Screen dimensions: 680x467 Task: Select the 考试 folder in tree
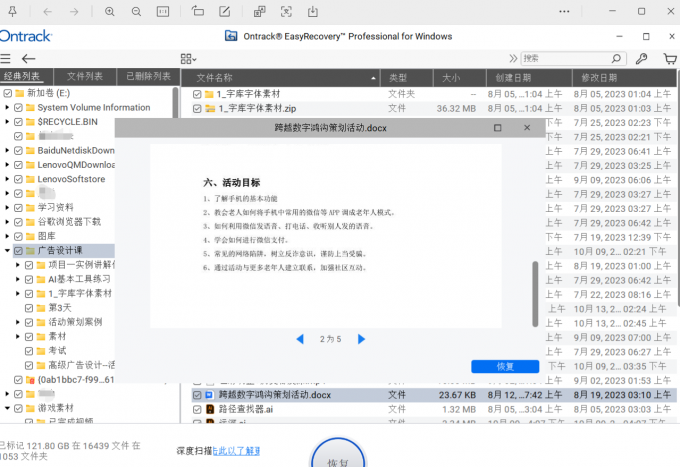[57, 350]
